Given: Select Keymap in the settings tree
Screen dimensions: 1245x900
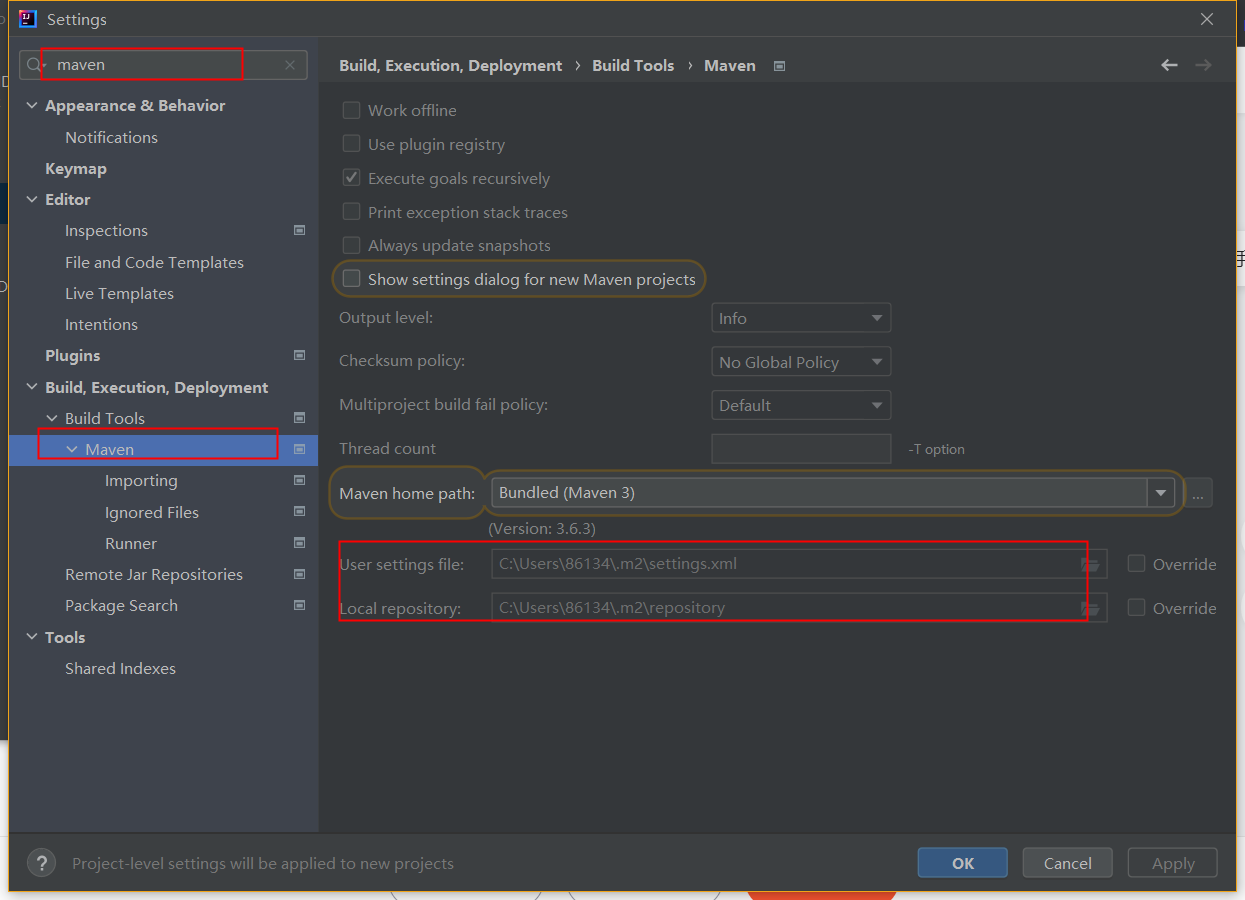Looking at the screenshot, I should [x=76, y=168].
